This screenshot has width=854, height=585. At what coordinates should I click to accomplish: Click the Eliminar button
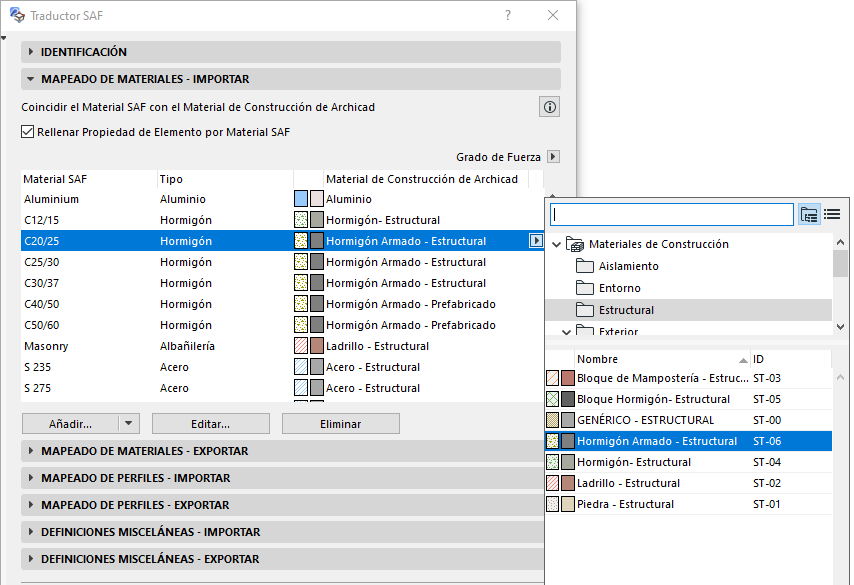(340, 424)
